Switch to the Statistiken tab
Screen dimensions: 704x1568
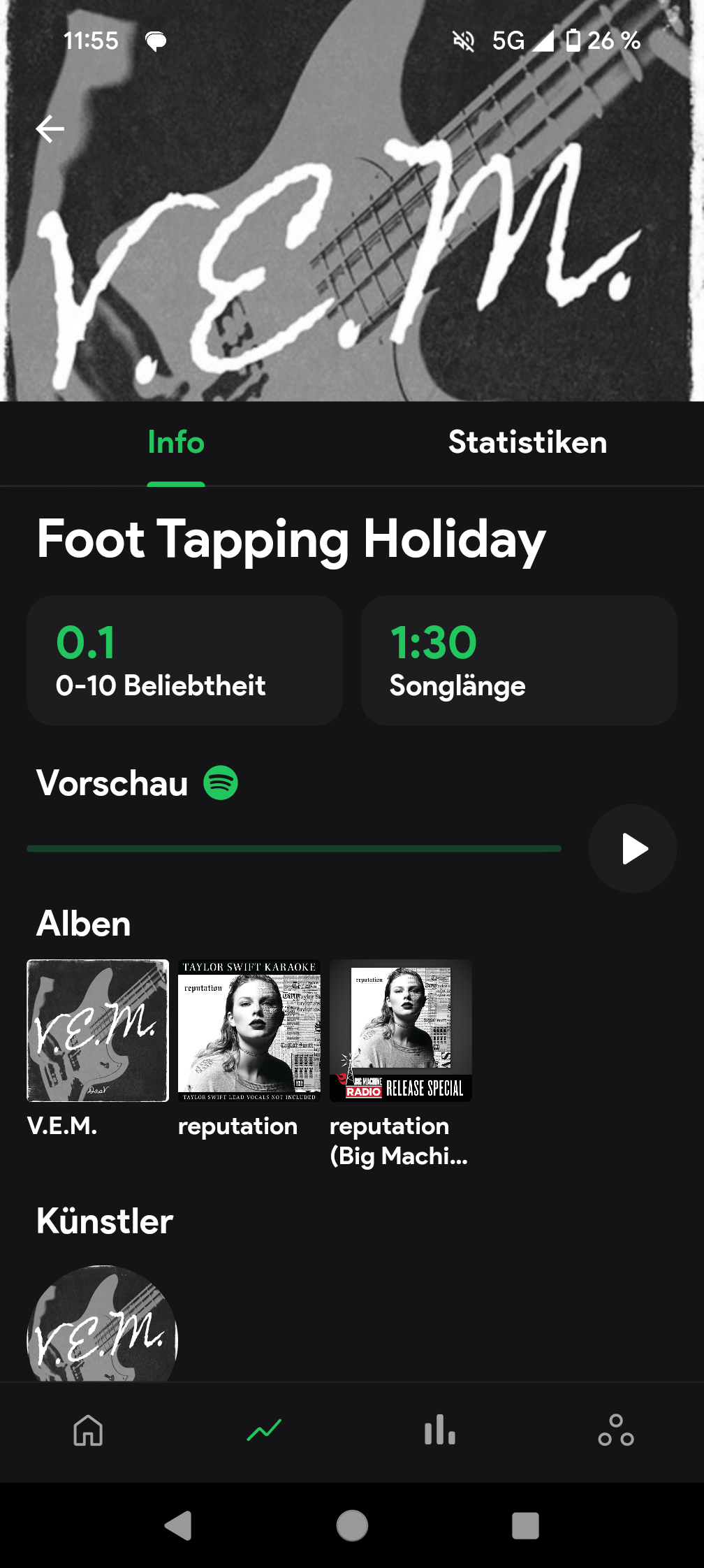point(527,442)
